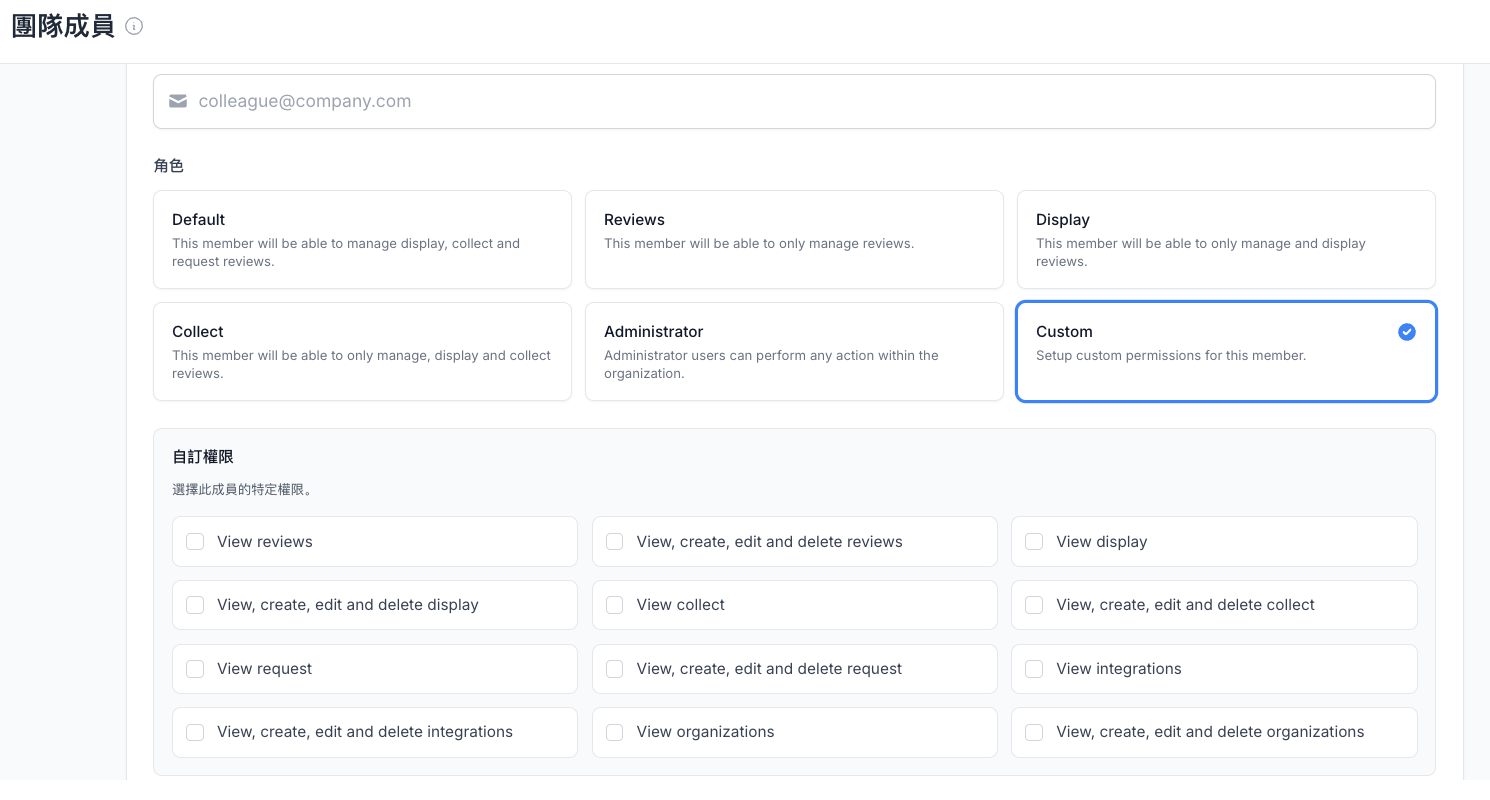
Task: Choose the Reviews role card
Action: click(794, 240)
